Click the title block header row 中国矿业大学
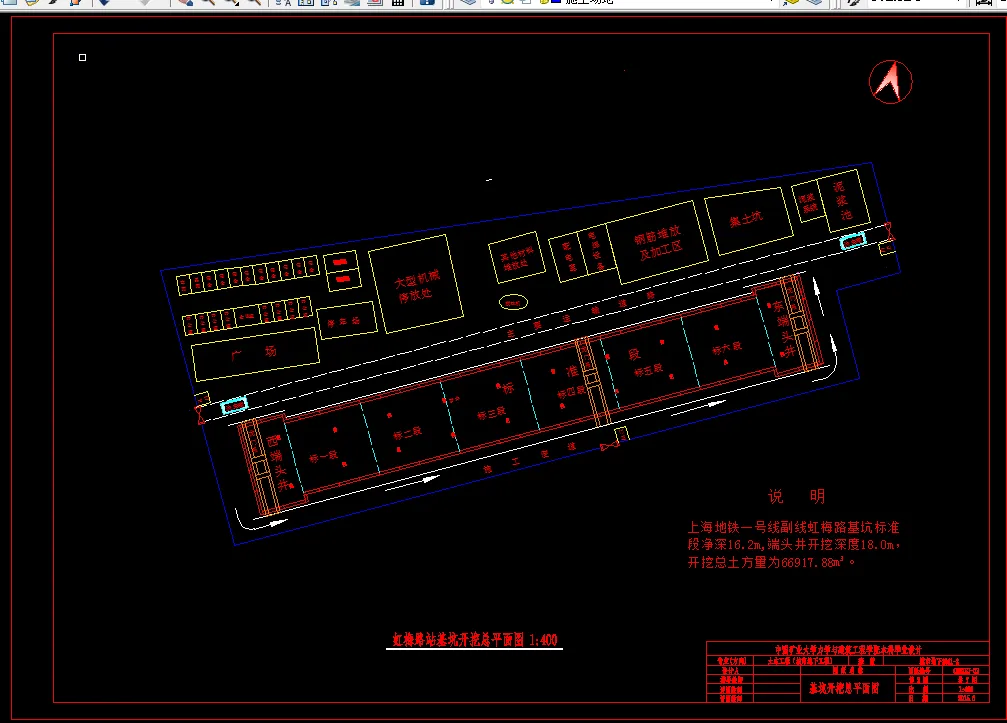 (848, 649)
